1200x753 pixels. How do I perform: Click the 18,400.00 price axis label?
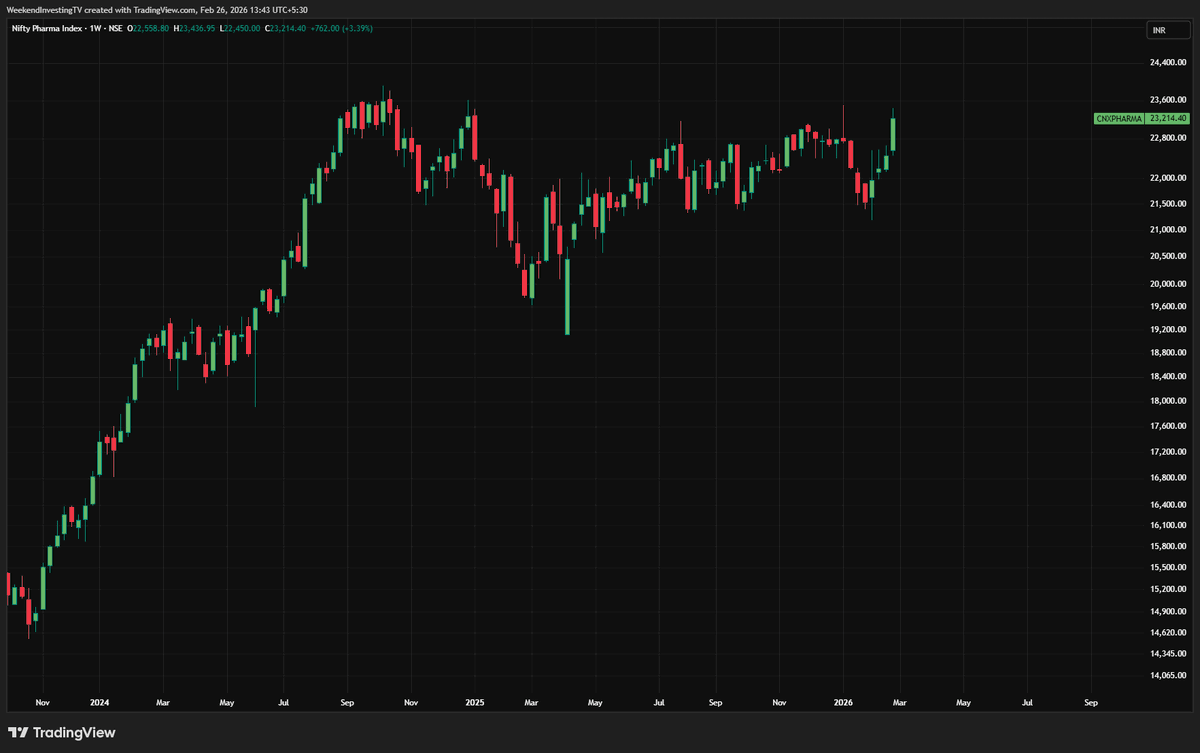point(1168,377)
